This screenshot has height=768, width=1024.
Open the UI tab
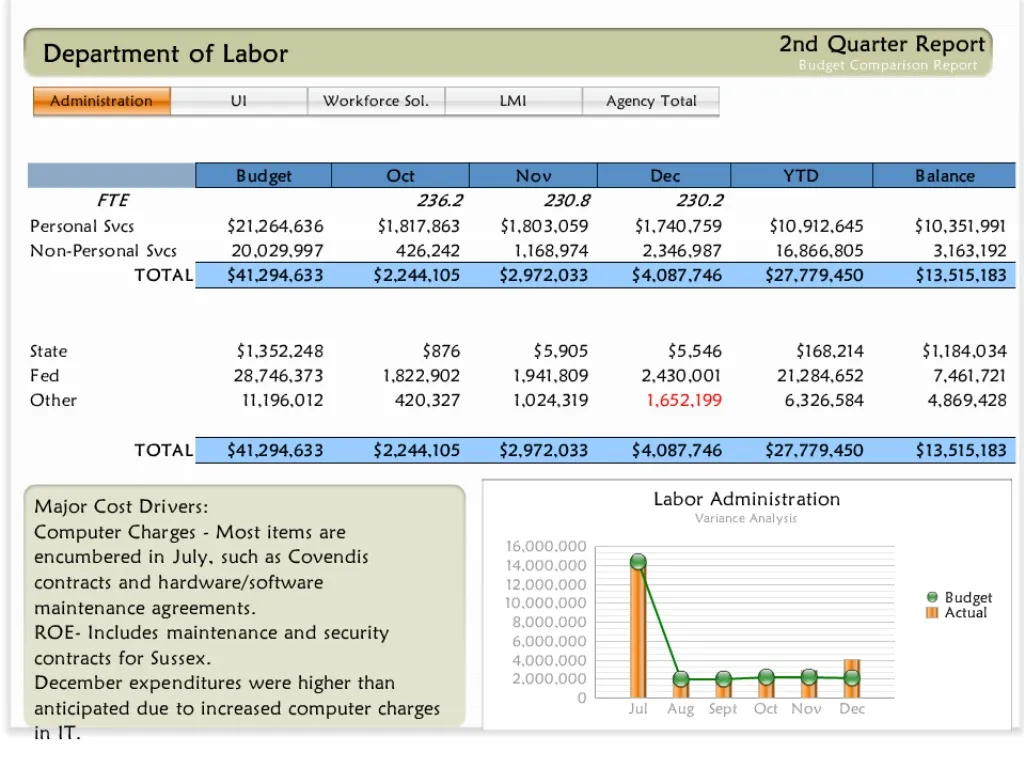(239, 101)
